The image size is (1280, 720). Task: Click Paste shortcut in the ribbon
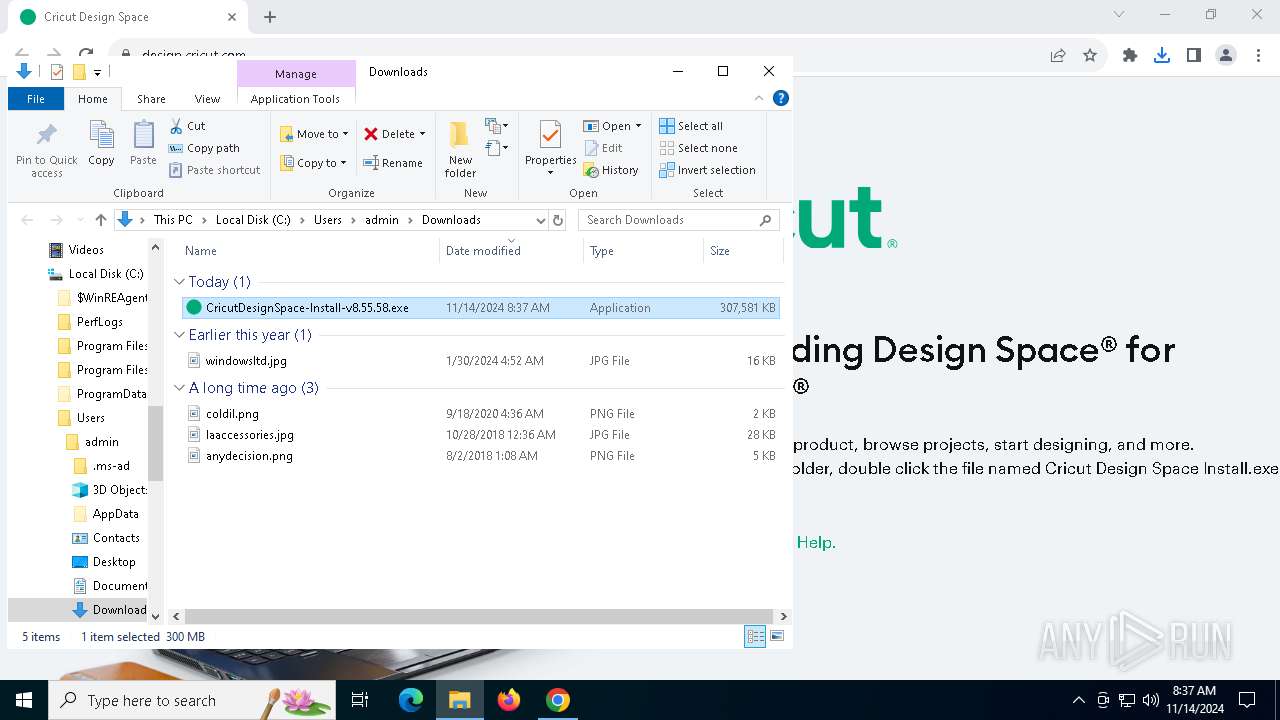click(214, 170)
